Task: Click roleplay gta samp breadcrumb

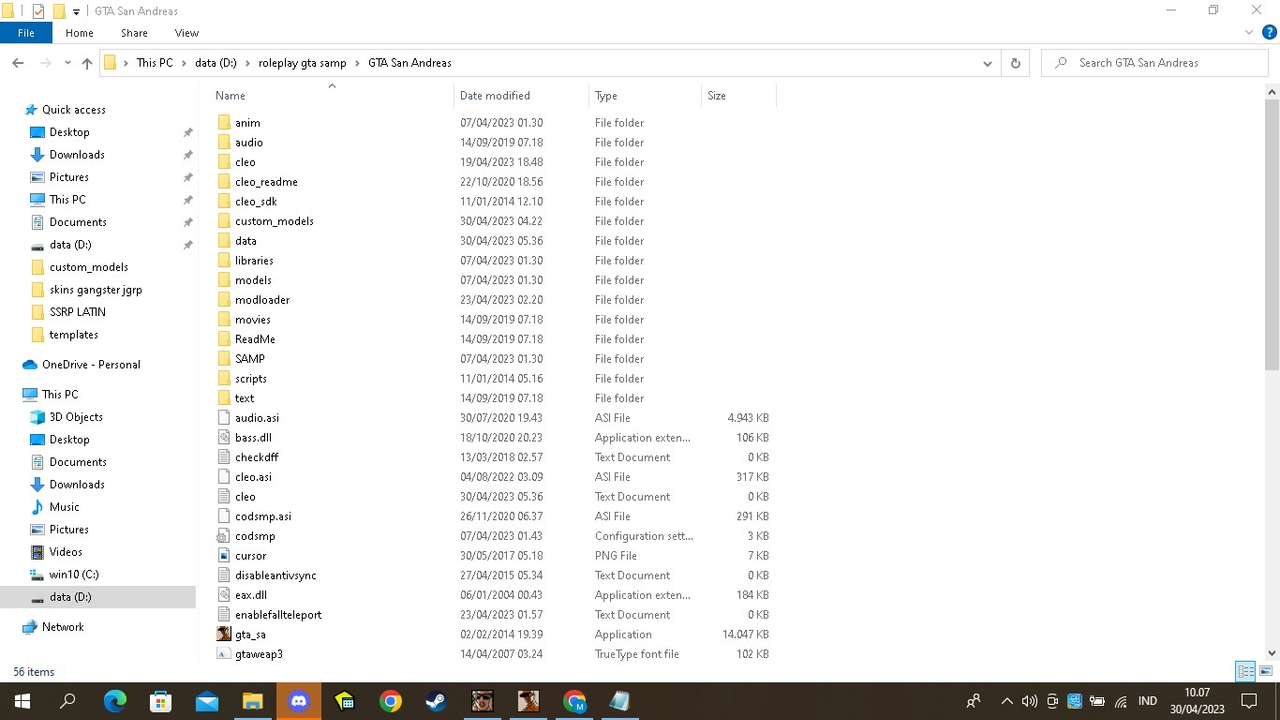Action: tap(302, 63)
